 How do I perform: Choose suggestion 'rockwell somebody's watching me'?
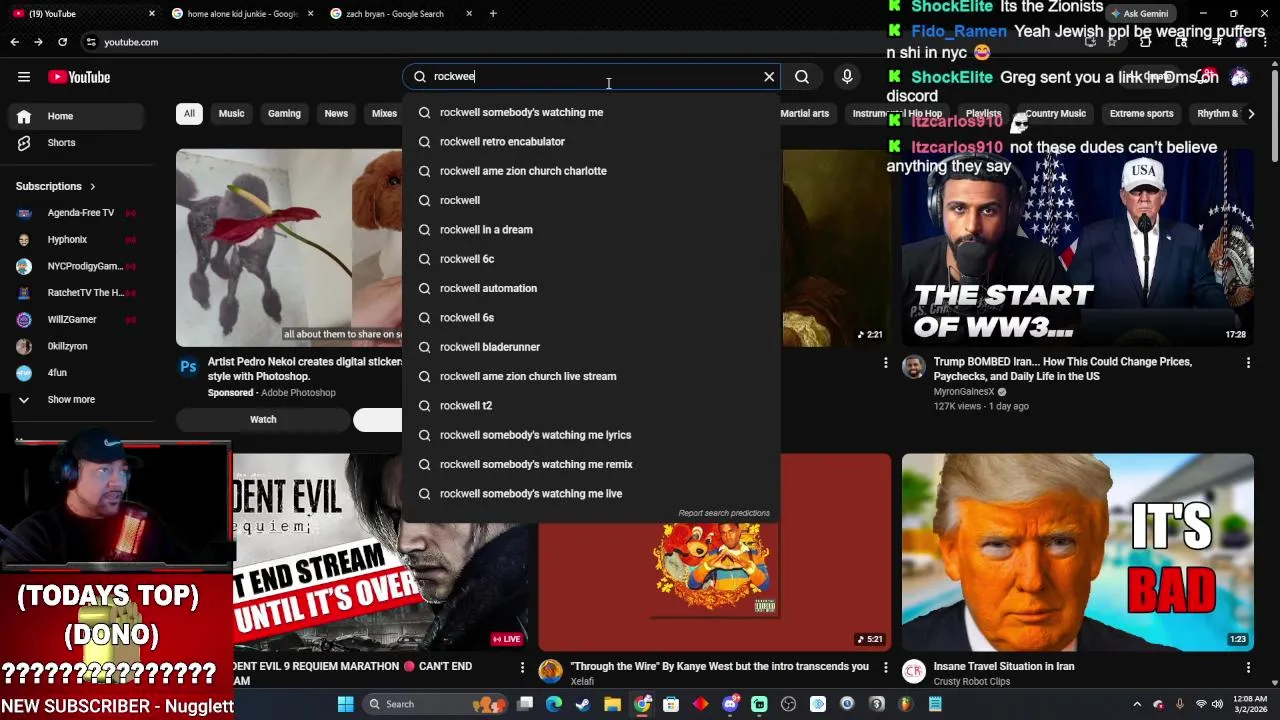[x=591, y=113]
